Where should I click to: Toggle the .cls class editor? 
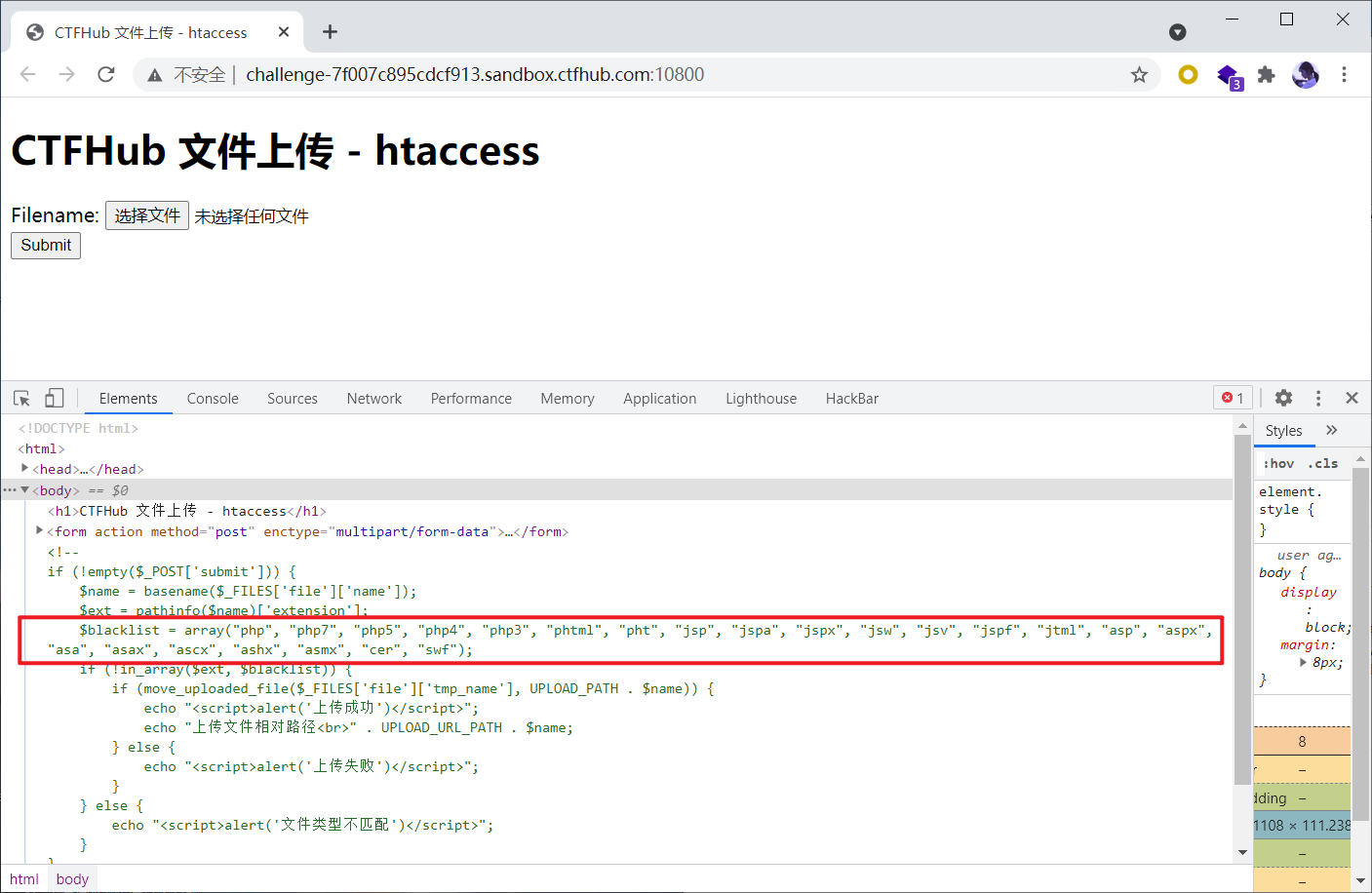coord(1322,464)
